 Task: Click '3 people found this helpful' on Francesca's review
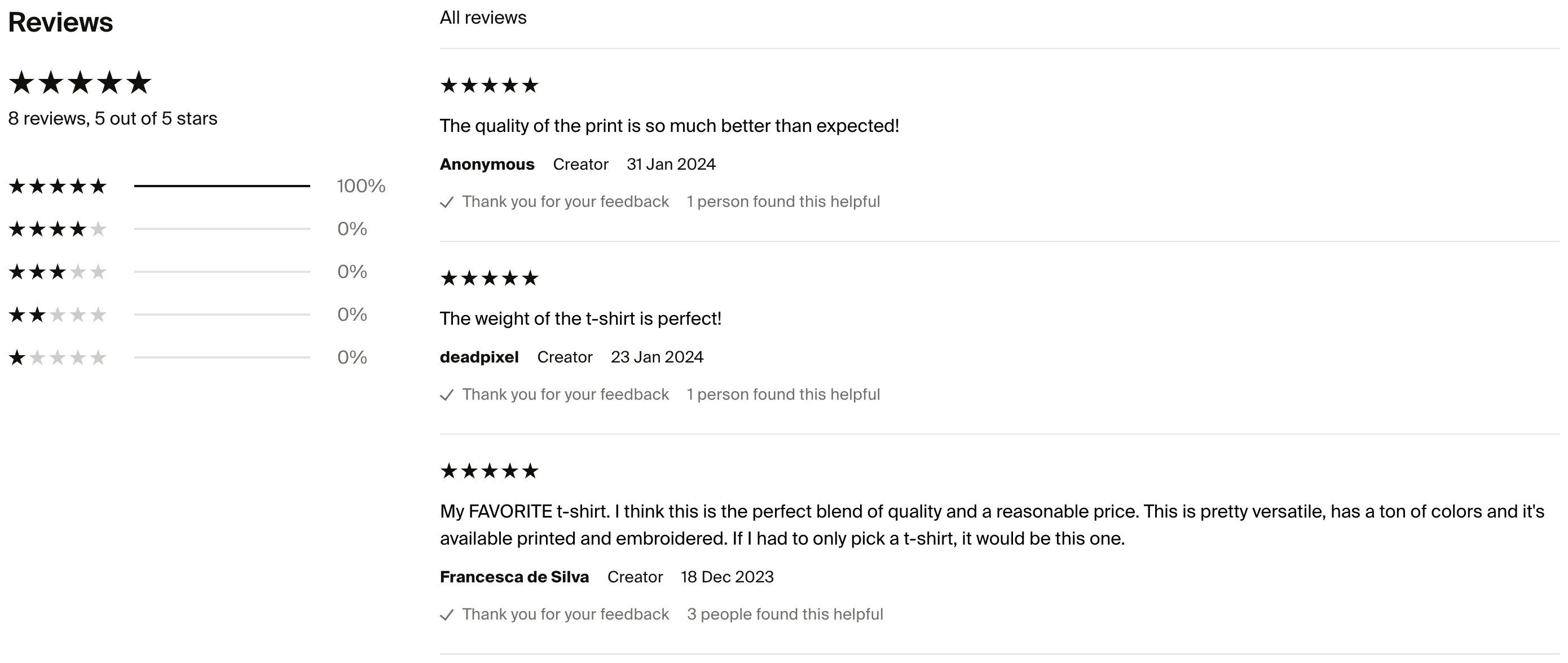[785, 615]
